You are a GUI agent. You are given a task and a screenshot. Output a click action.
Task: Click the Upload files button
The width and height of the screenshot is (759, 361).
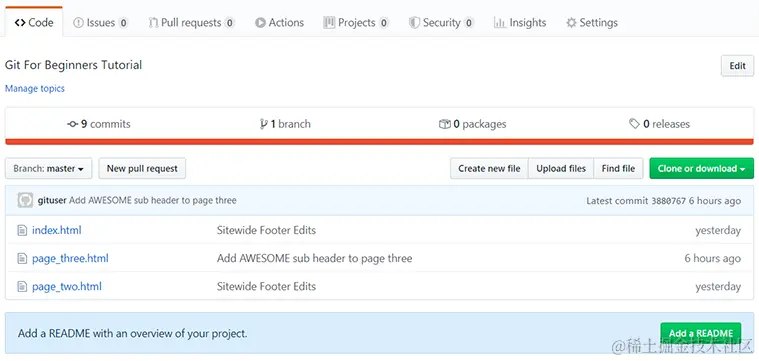pyautogui.click(x=561, y=168)
